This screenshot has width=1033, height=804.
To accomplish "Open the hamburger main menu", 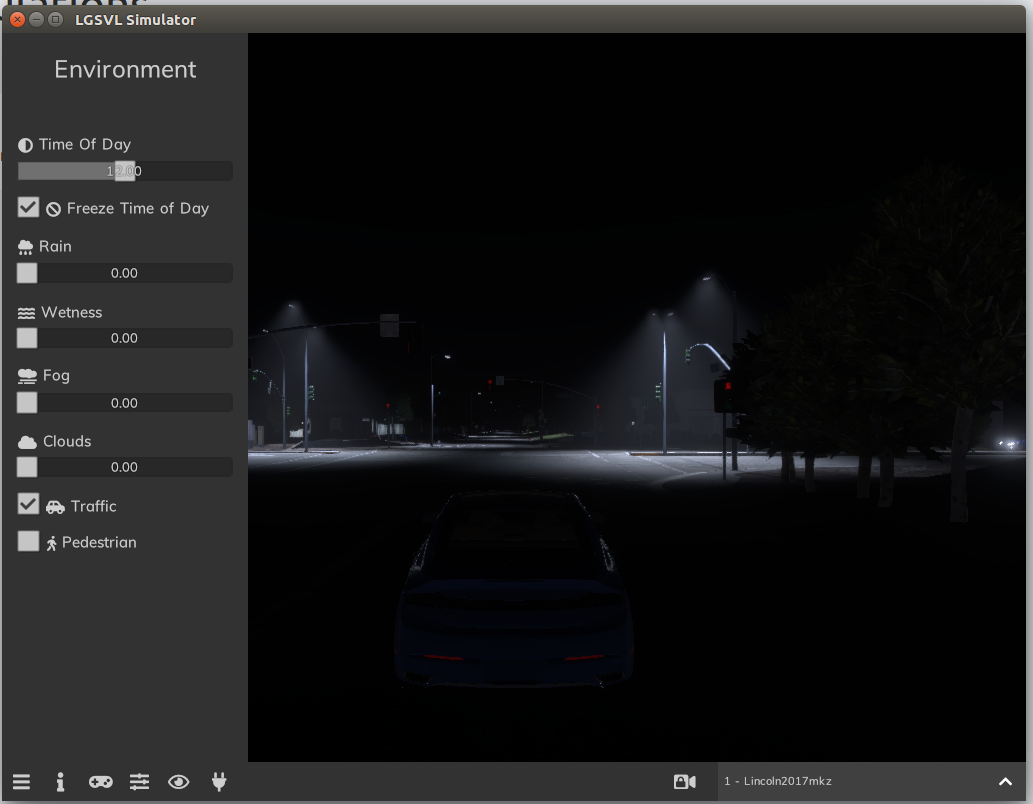I will 21,782.
